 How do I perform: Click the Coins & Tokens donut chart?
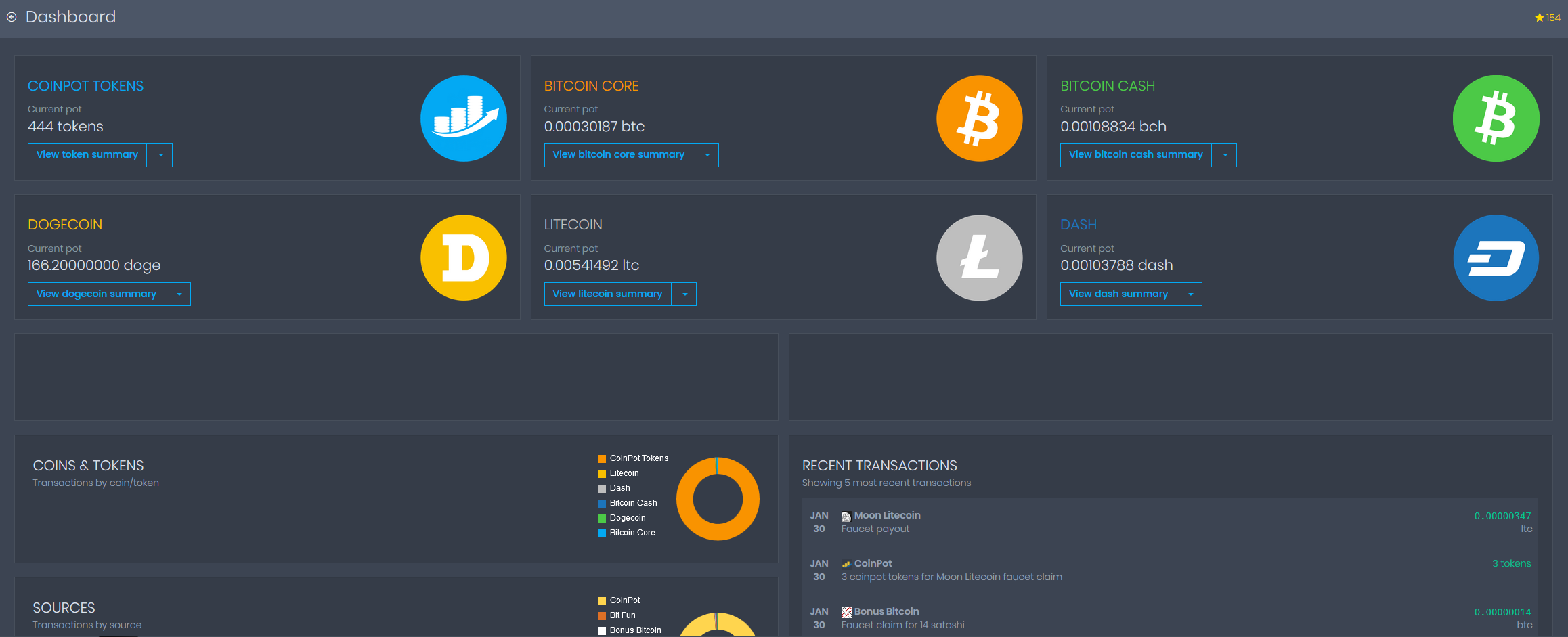coord(718,499)
